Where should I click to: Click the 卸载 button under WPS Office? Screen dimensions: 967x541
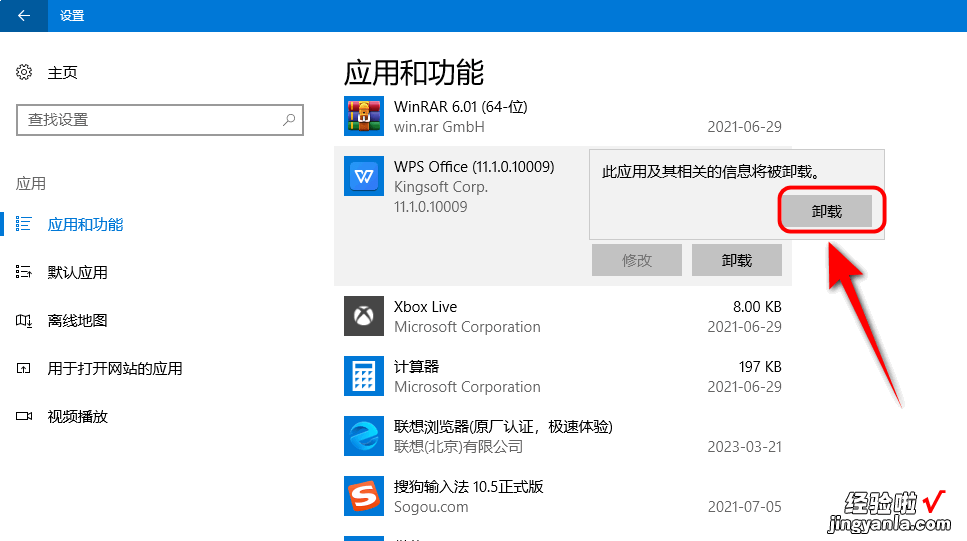click(x=737, y=260)
